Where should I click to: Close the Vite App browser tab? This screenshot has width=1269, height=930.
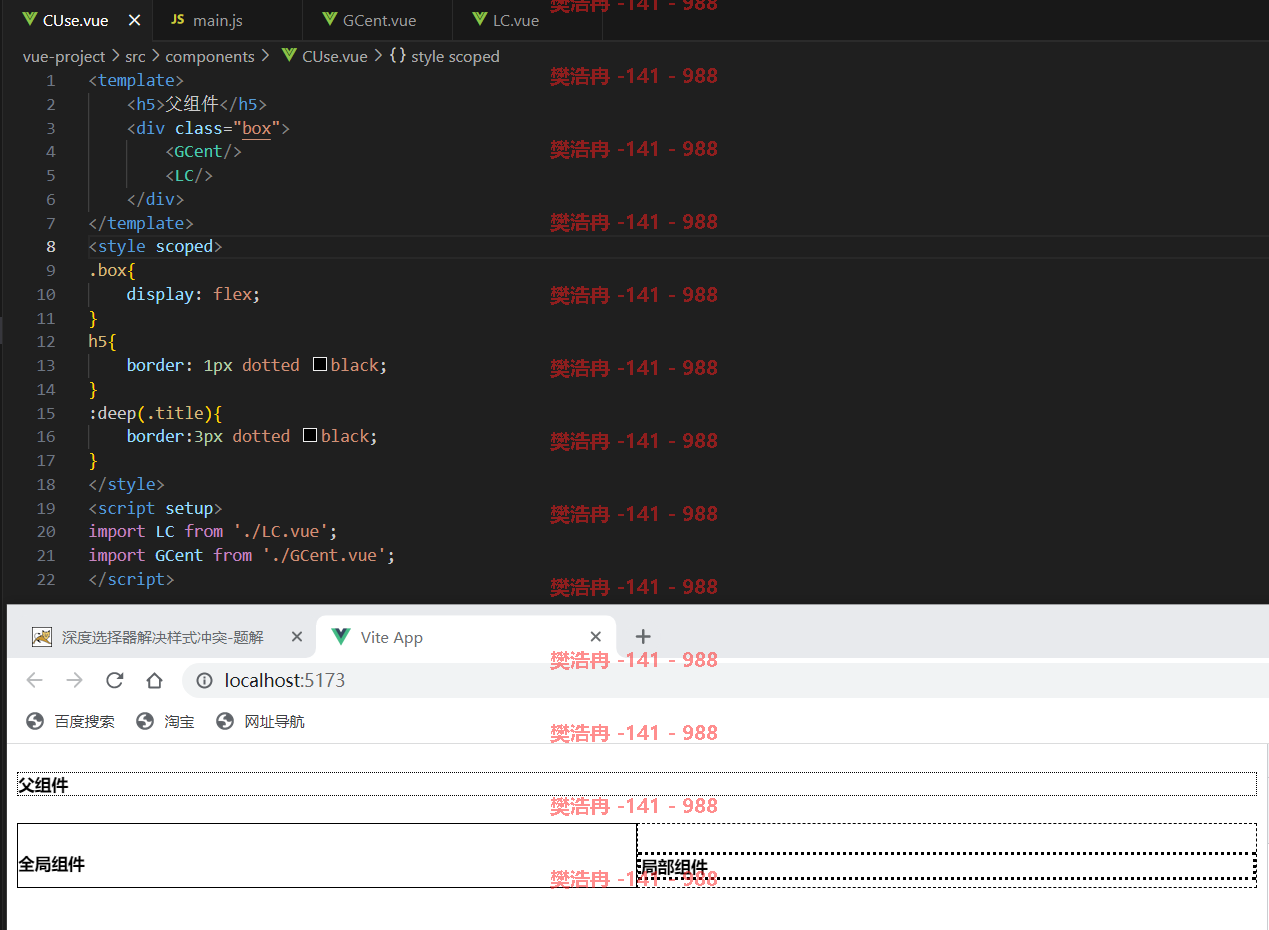pos(596,637)
